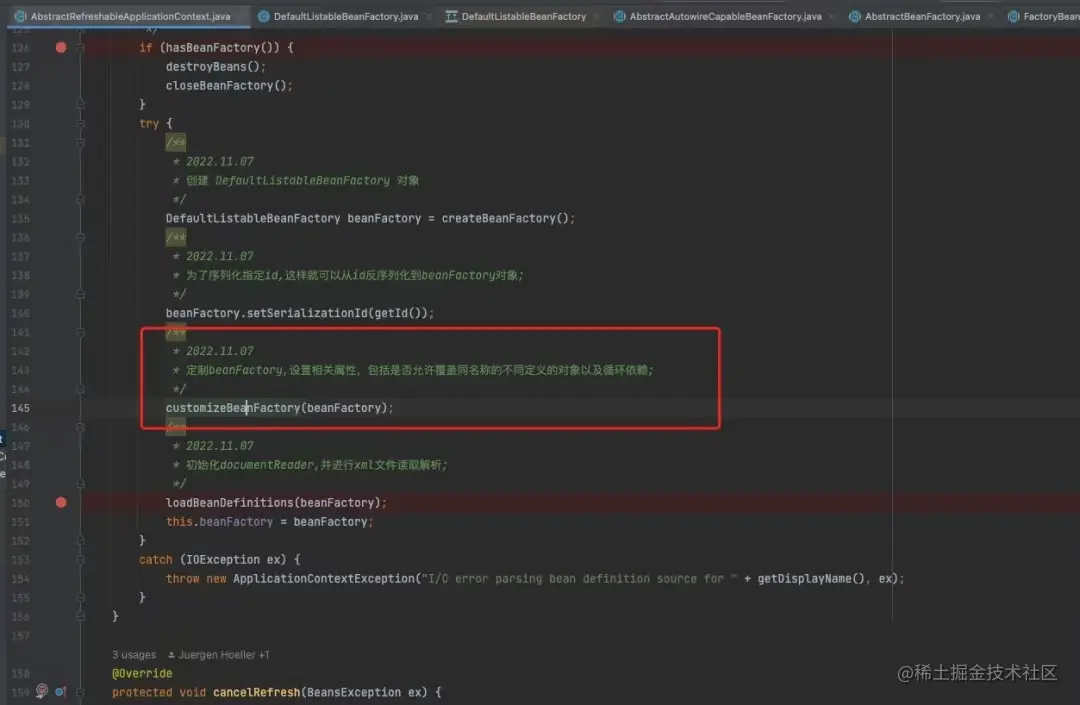
Task: Click the comment fold end marker on line 149
Action: [81, 483]
